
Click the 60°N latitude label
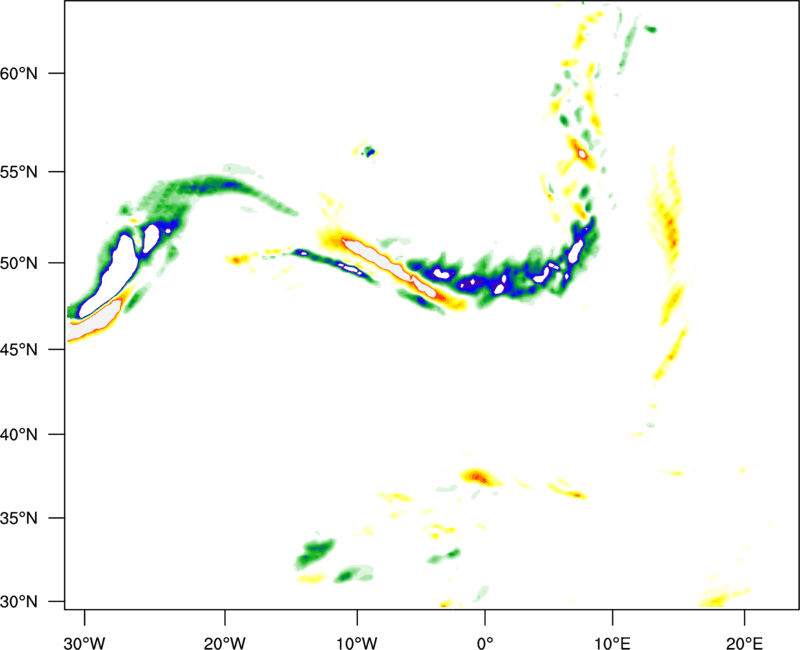pyautogui.click(x=19, y=73)
